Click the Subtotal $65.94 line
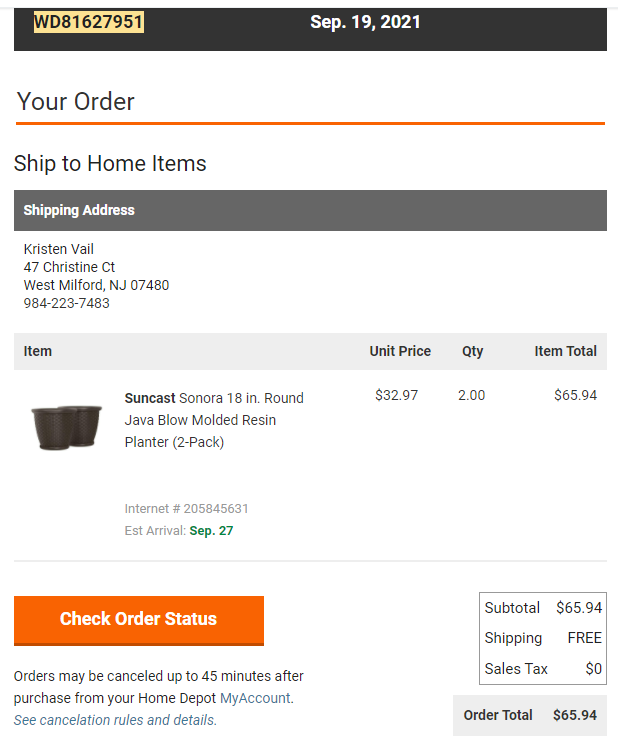 (543, 607)
